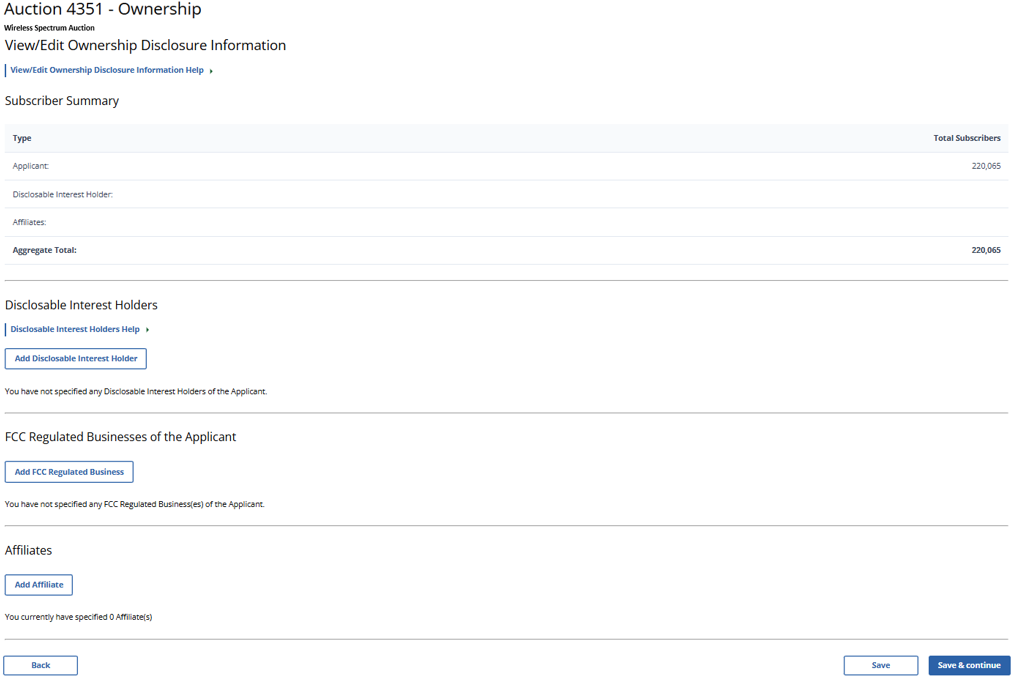
Task: Open View/Edit Ownership Disclosure Information Help link
Action: pyautogui.click(x=106, y=70)
